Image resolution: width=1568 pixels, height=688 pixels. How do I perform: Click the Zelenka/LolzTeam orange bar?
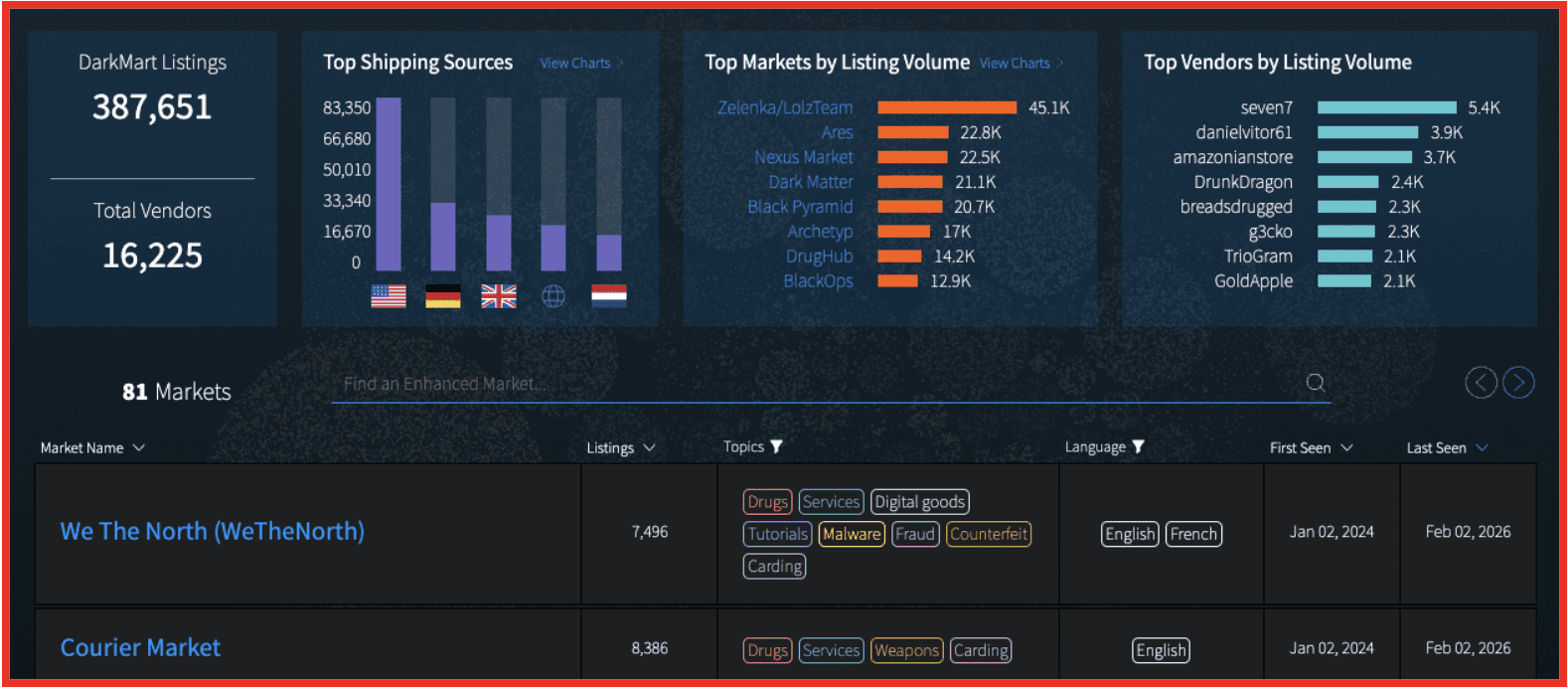[946, 108]
